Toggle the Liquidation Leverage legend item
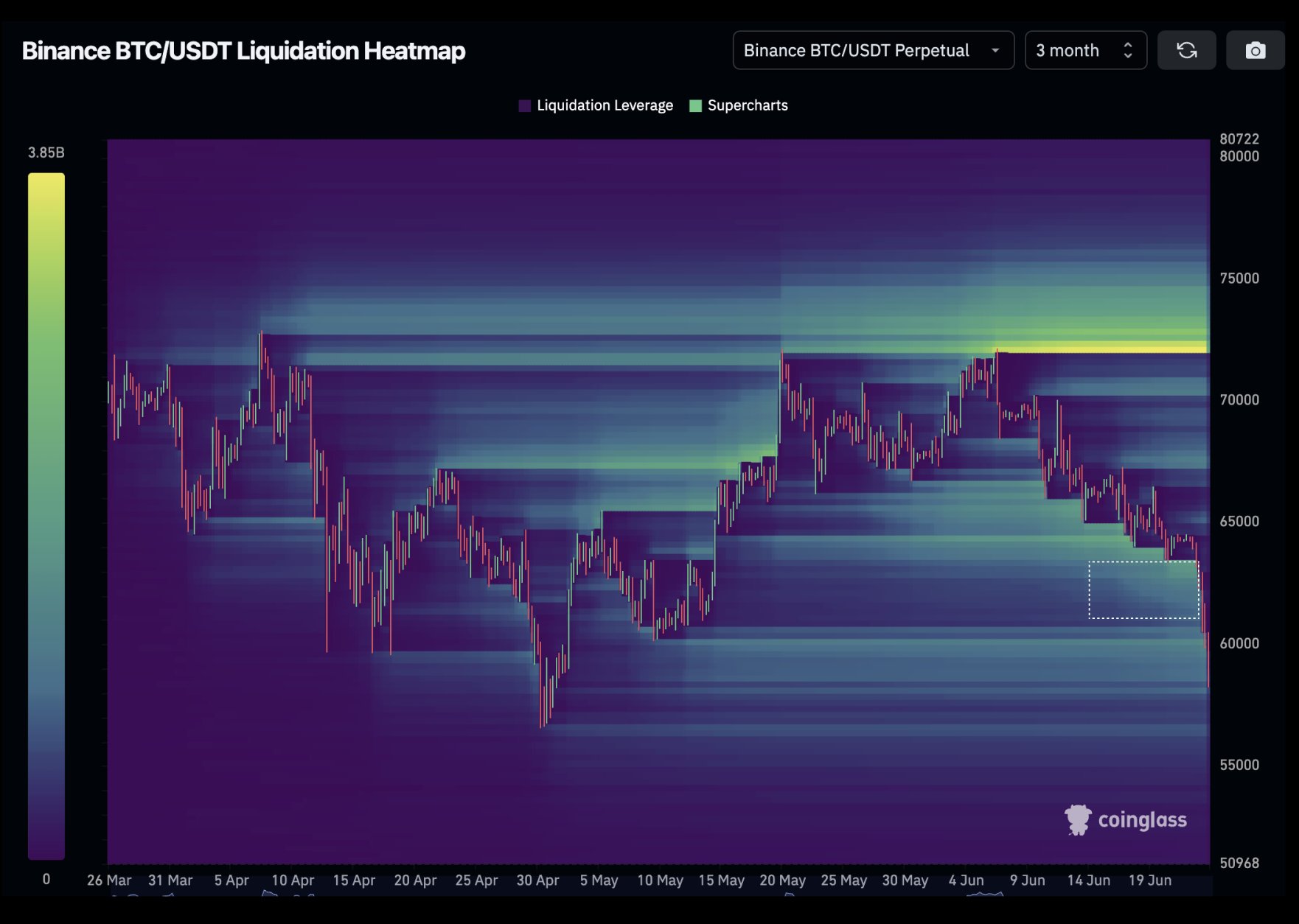 [x=596, y=105]
